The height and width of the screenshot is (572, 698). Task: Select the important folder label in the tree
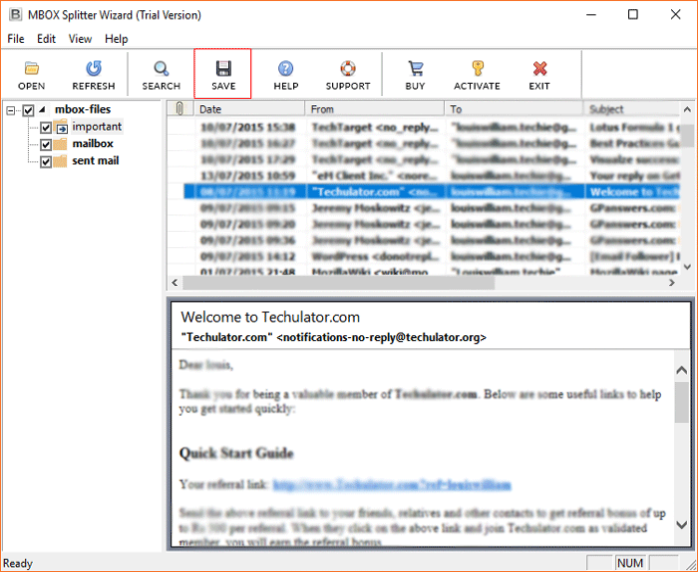[97, 127]
